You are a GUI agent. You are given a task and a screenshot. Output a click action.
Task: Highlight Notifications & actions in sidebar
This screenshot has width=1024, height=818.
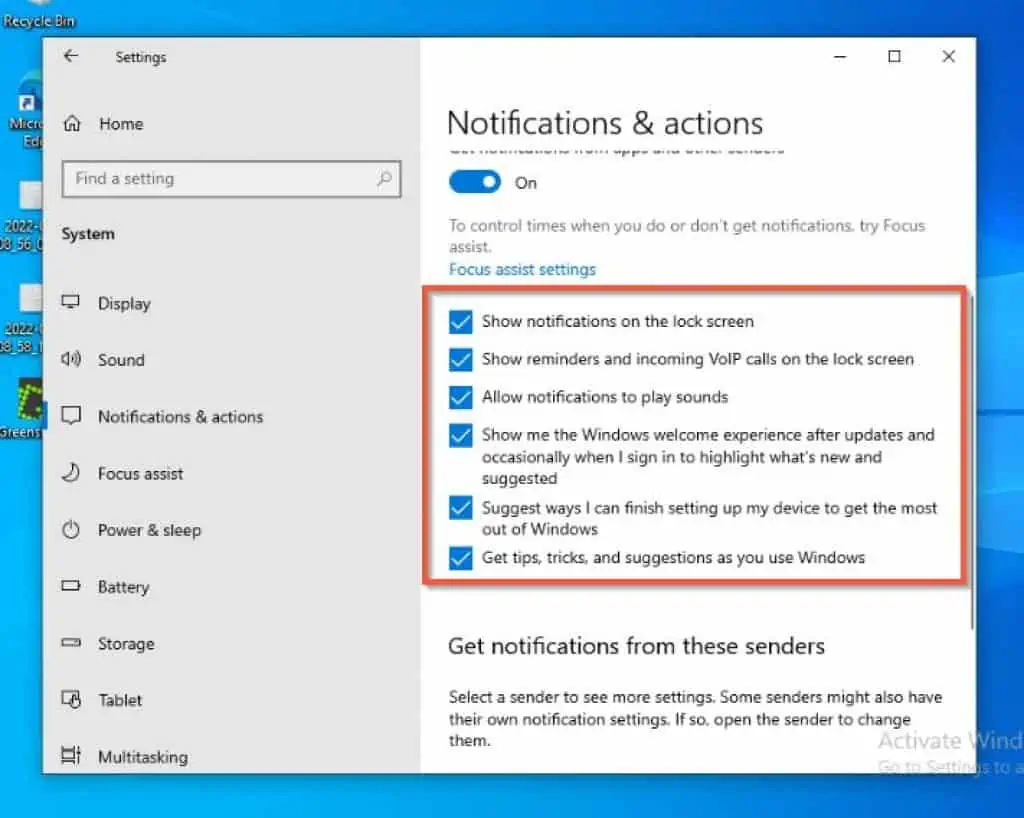coord(181,417)
